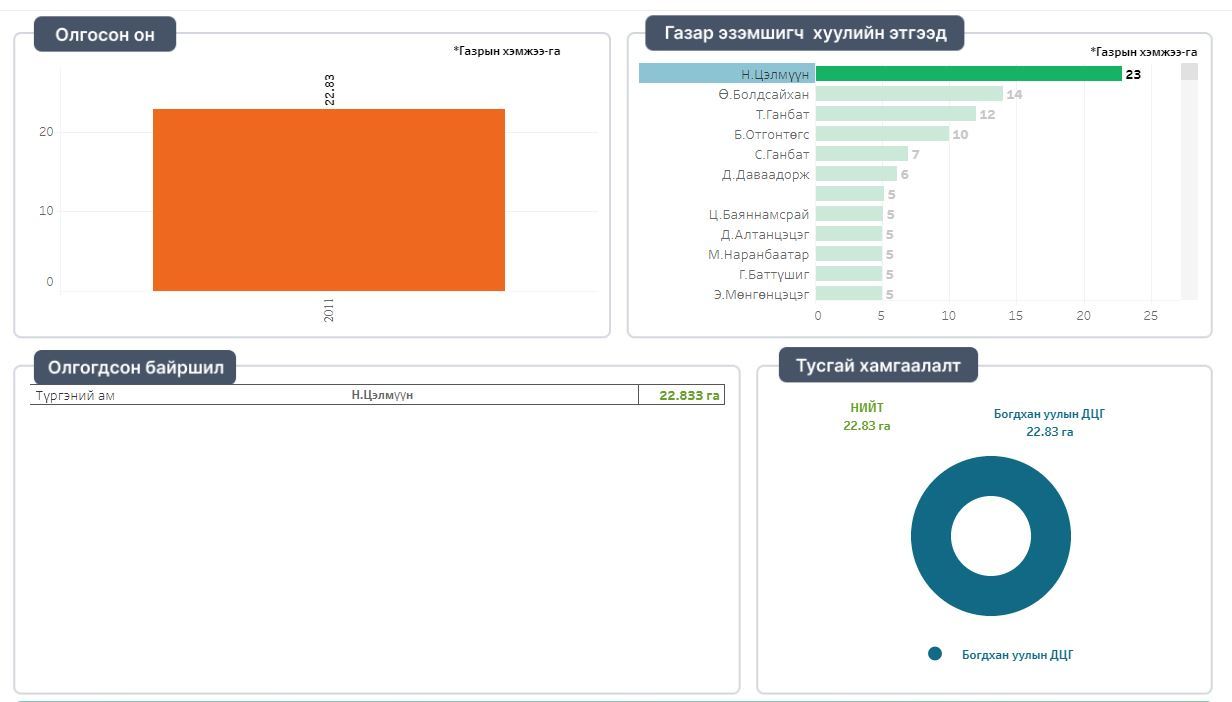
Task: Select the Д.Даваадорж bar
Action: 855,174
